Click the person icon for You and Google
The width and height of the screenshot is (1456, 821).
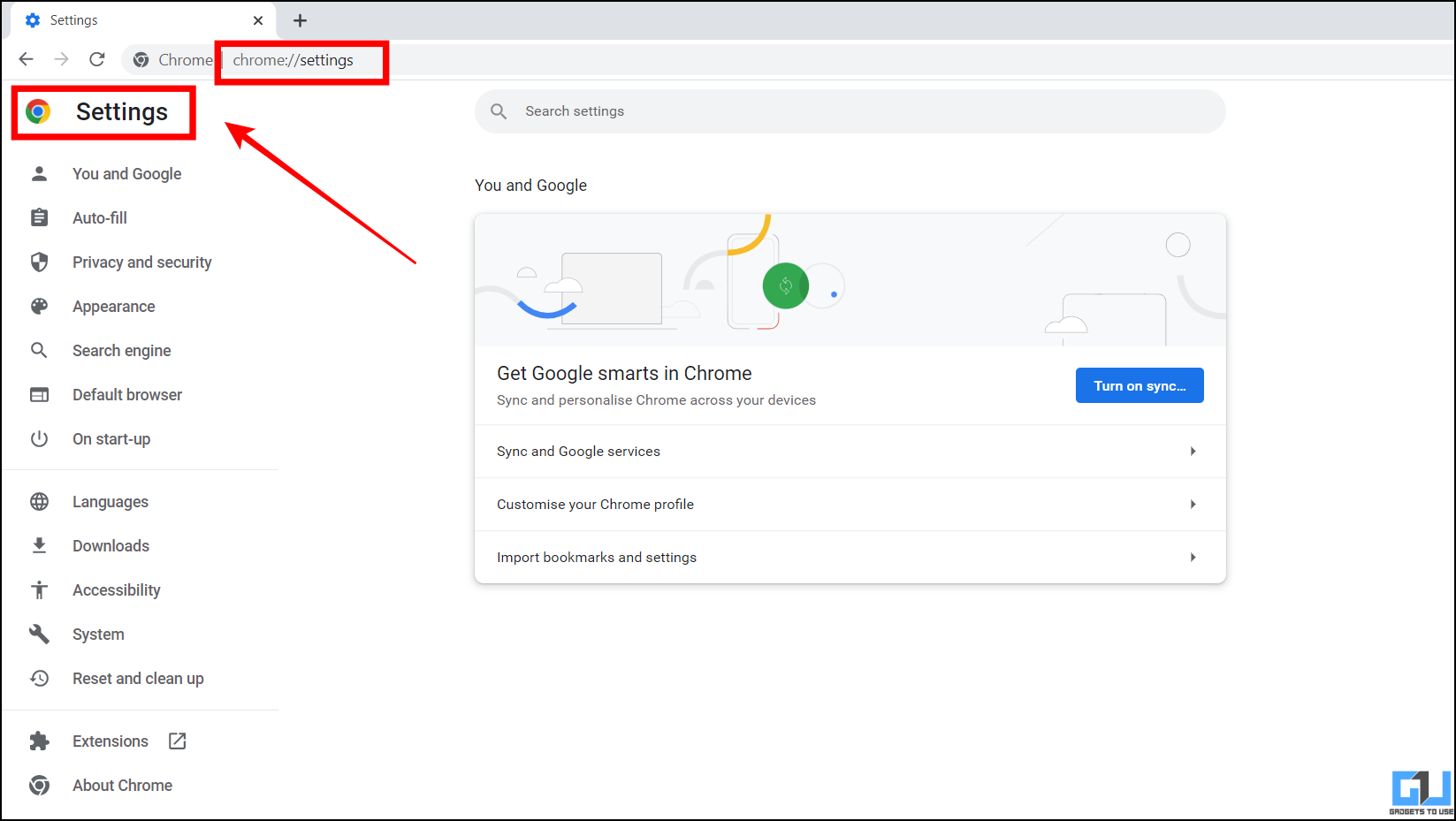click(39, 174)
